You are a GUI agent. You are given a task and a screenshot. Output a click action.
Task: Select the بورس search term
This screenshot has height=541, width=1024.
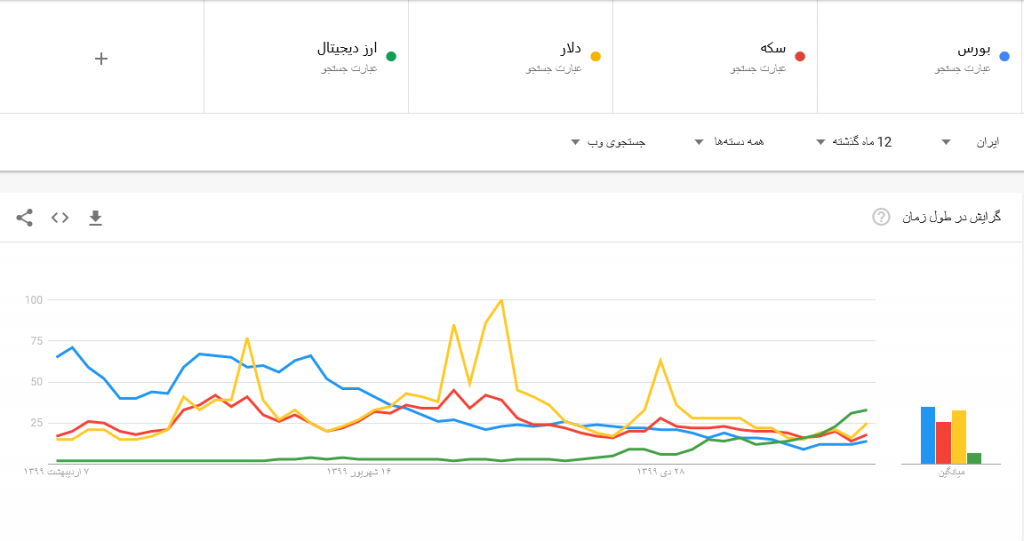973,49
